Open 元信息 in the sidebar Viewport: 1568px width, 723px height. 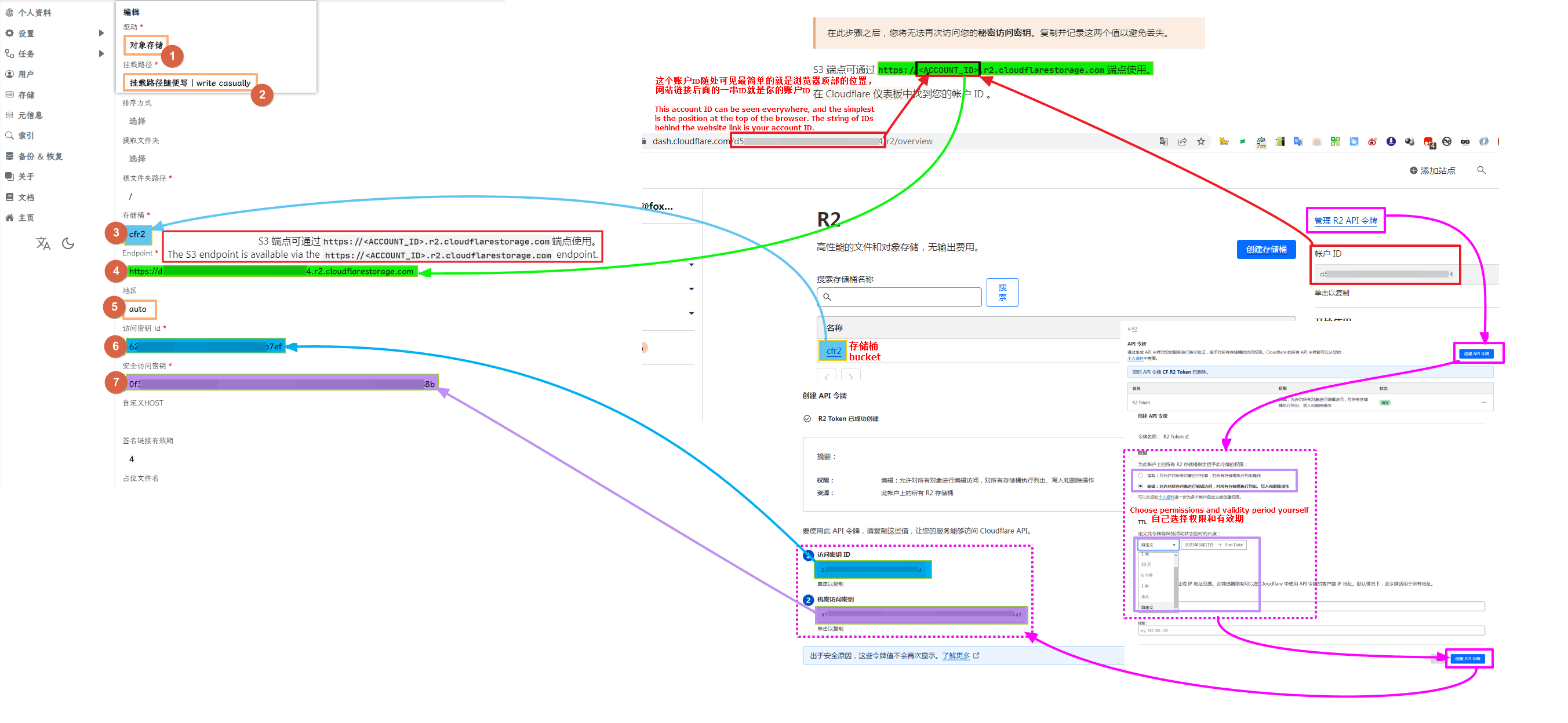[x=24, y=115]
